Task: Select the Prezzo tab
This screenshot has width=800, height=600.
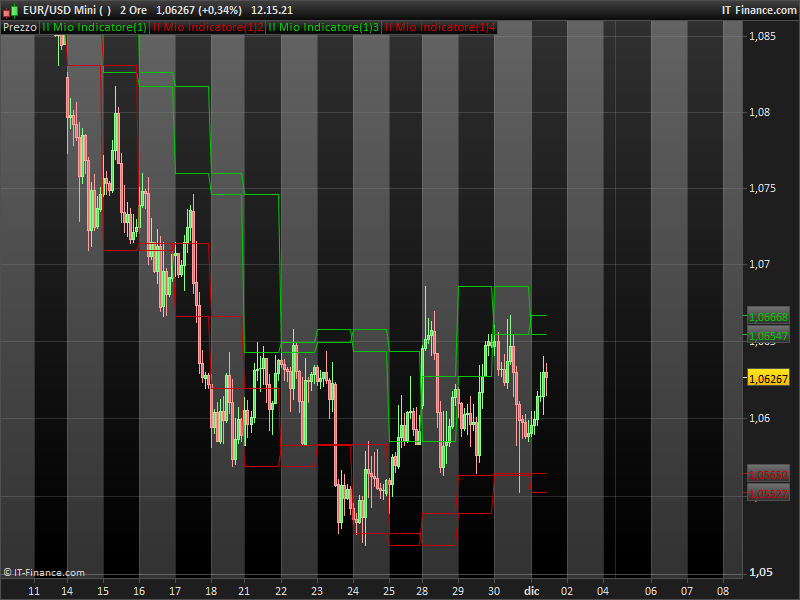Action: (20, 27)
